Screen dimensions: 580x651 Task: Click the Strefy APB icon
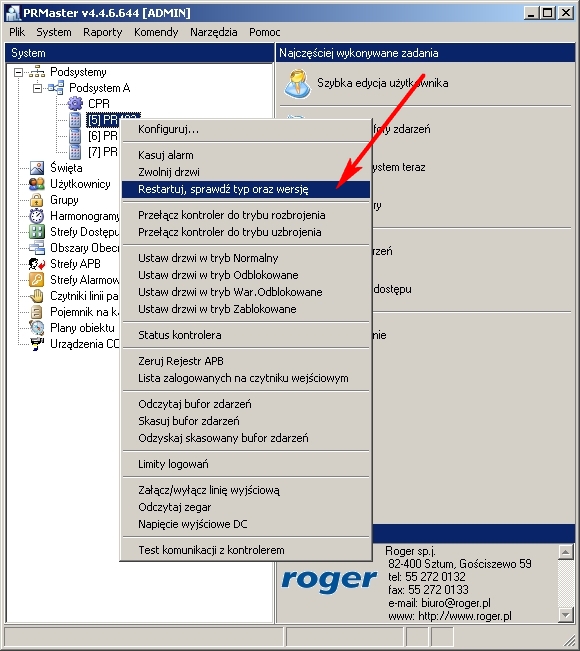tap(37, 264)
